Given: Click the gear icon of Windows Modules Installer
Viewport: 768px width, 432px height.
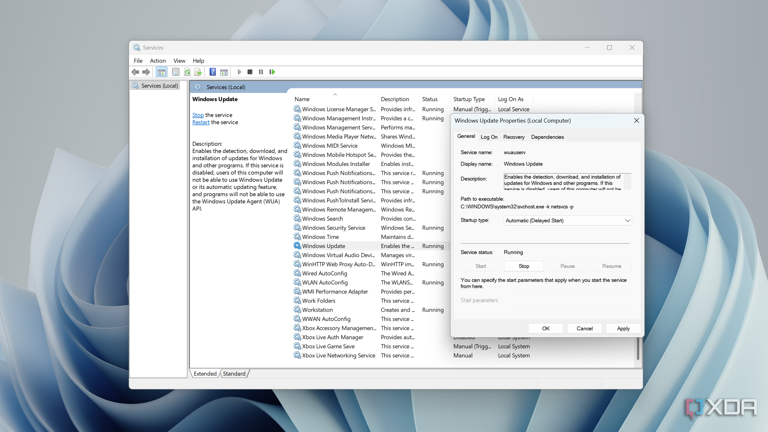Looking at the screenshot, I should pyautogui.click(x=297, y=164).
